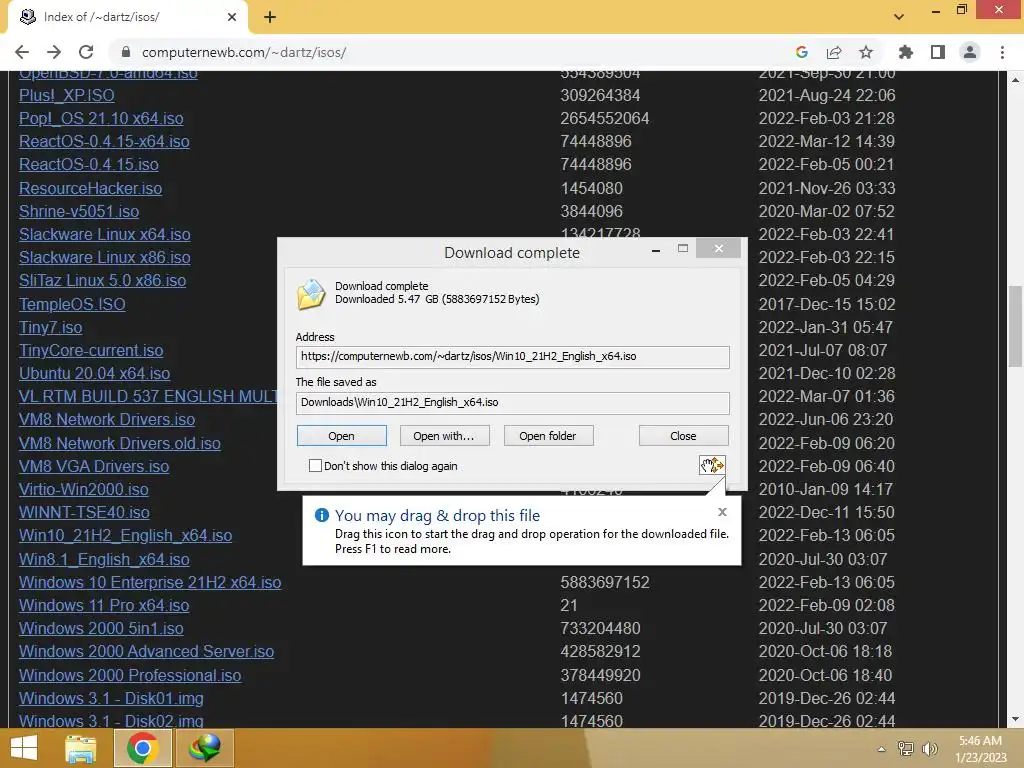The image size is (1024, 768).
Task: Close the Download complete dialog with X
Action: click(x=718, y=248)
